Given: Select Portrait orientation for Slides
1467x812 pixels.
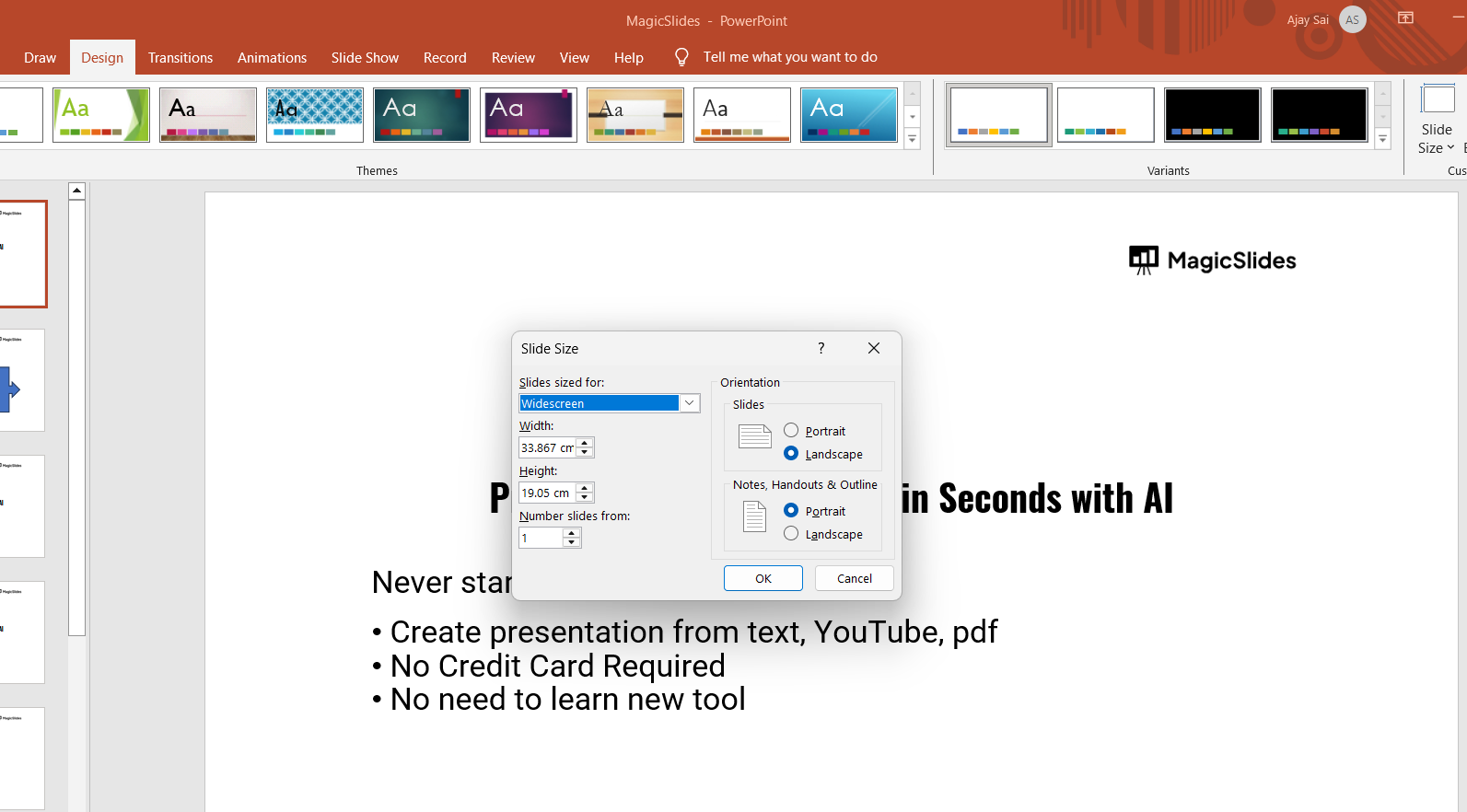Looking at the screenshot, I should coord(791,430).
